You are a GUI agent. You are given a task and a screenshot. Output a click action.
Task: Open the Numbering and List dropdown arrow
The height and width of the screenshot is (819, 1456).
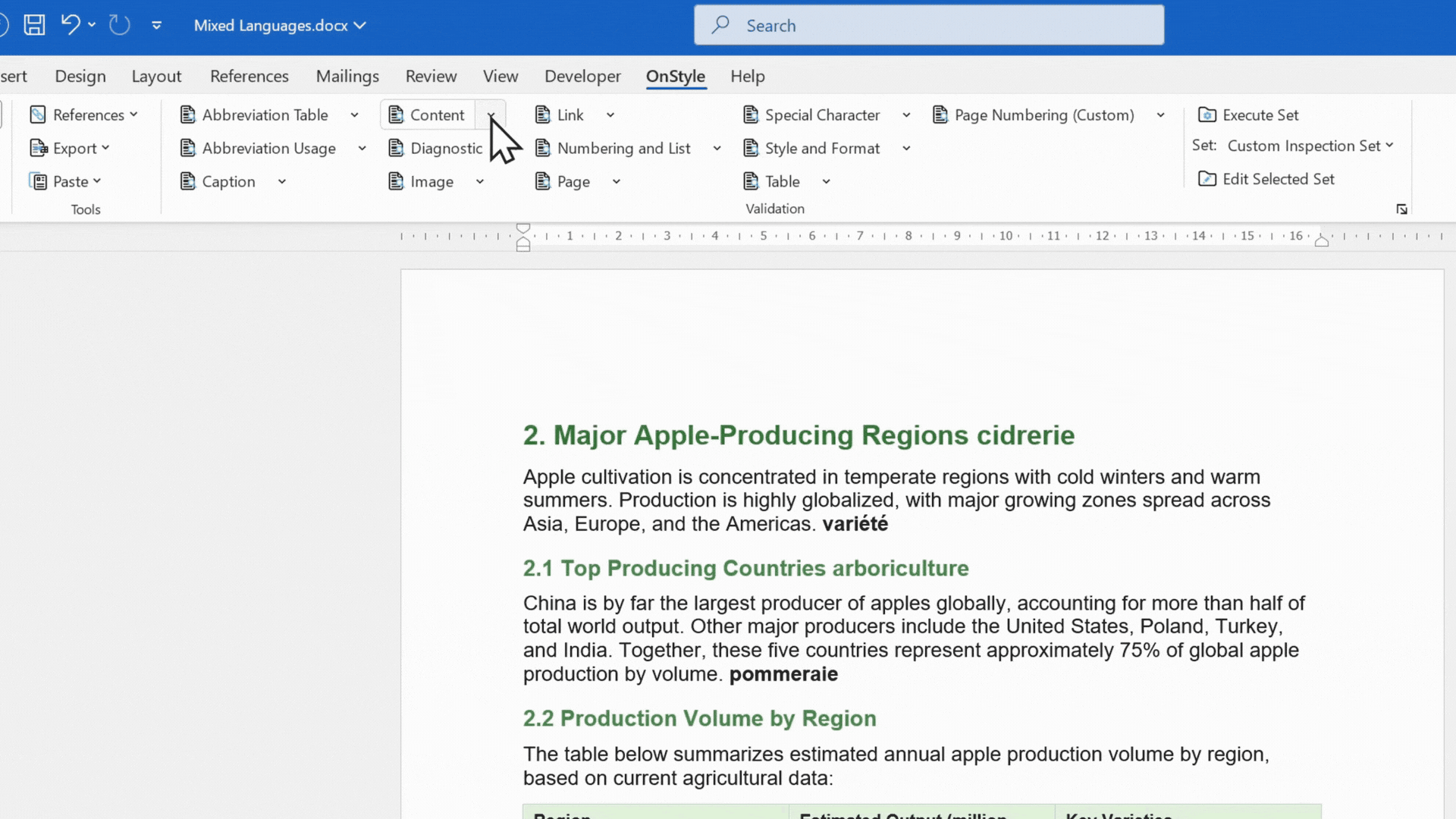point(717,149)
